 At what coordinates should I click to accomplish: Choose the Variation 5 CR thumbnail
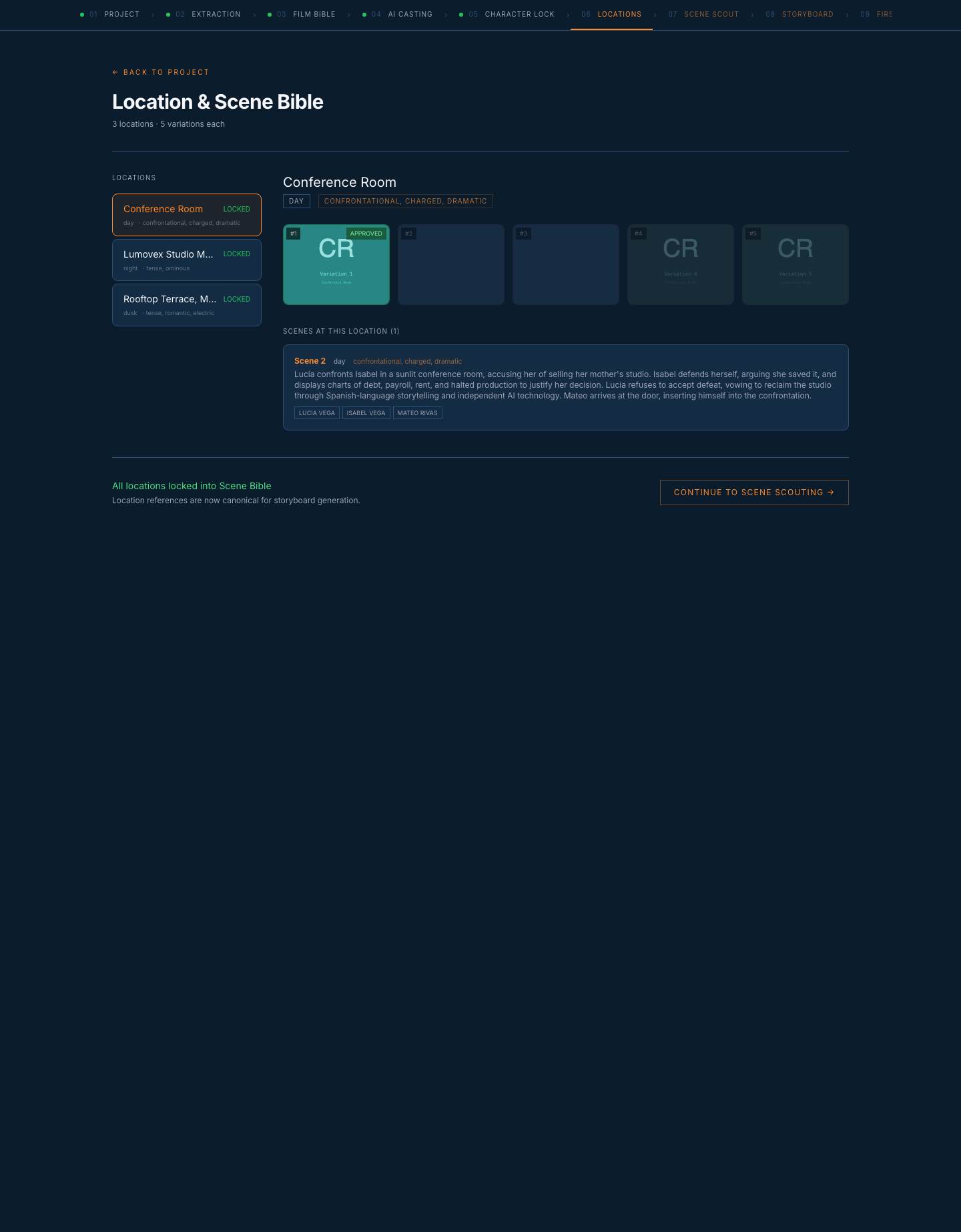pos(795,265)
